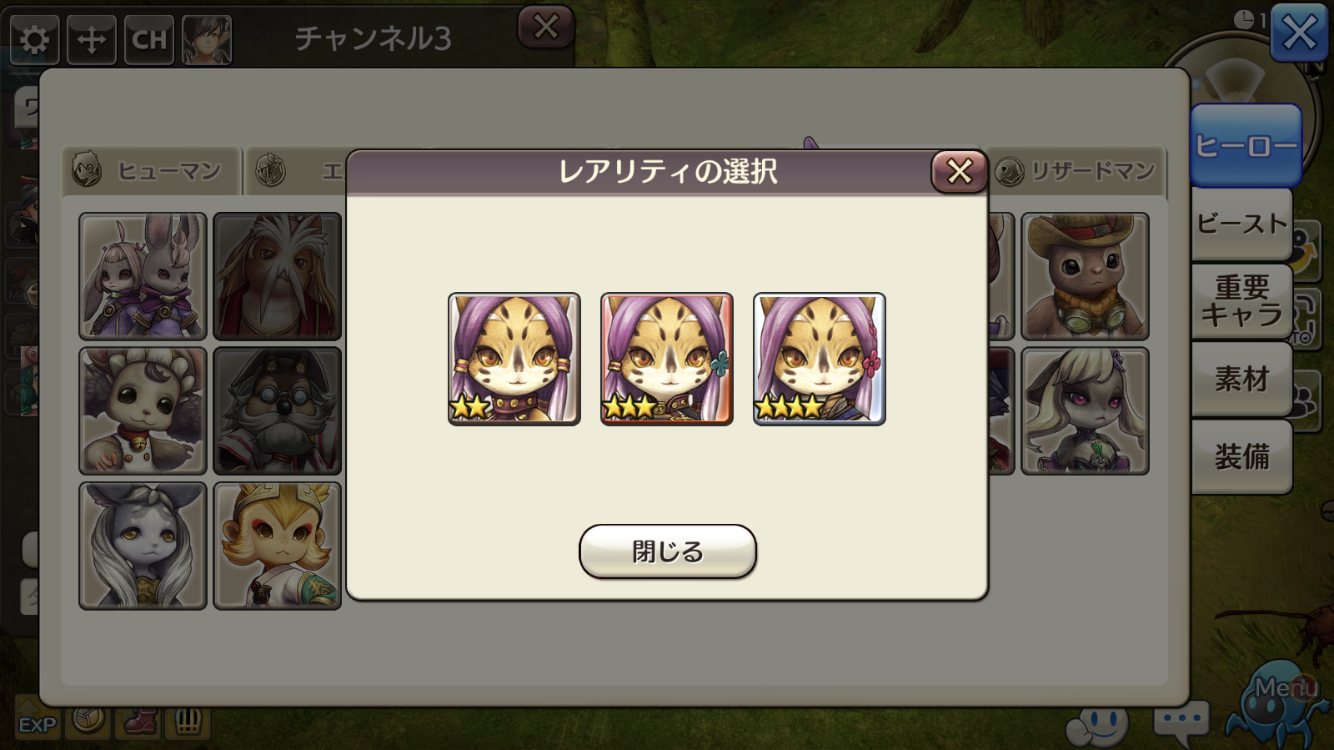Click the 閉じる button
This screenshot has width=1334, height=750.
[x=667, y=551]
